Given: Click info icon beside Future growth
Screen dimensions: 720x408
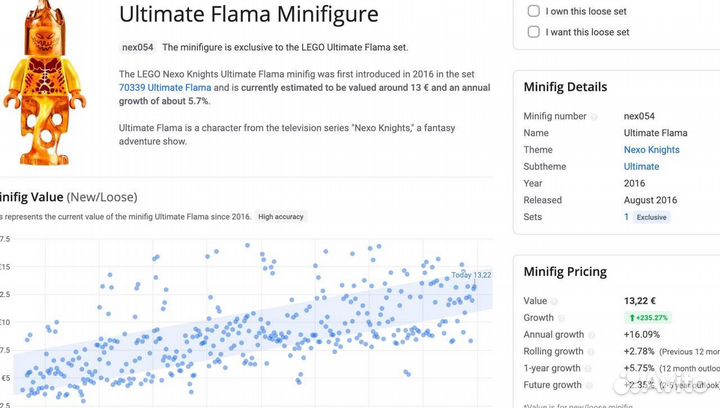Looking at the screenshot, I should pos(589,385).
